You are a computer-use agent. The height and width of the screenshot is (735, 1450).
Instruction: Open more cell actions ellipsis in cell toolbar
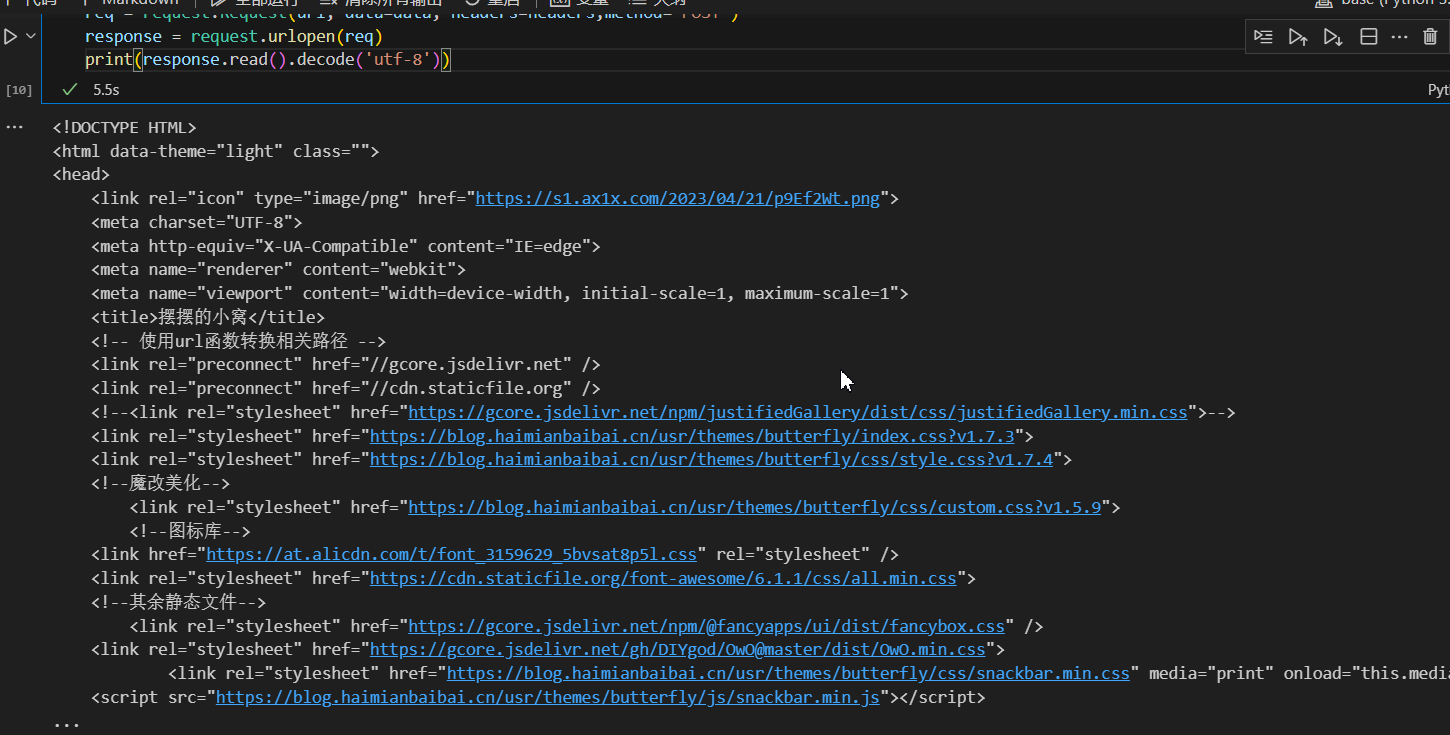point(1399,37)
